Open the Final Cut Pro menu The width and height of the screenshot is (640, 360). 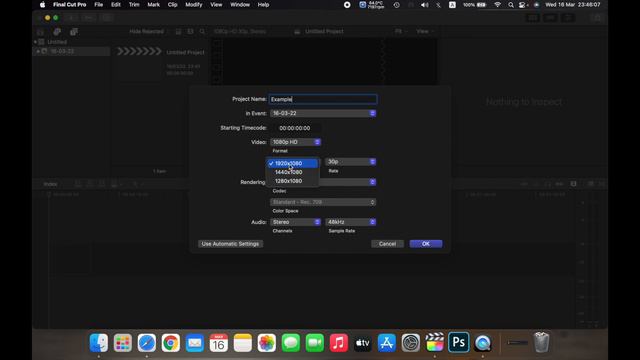[x=69, y=4]
